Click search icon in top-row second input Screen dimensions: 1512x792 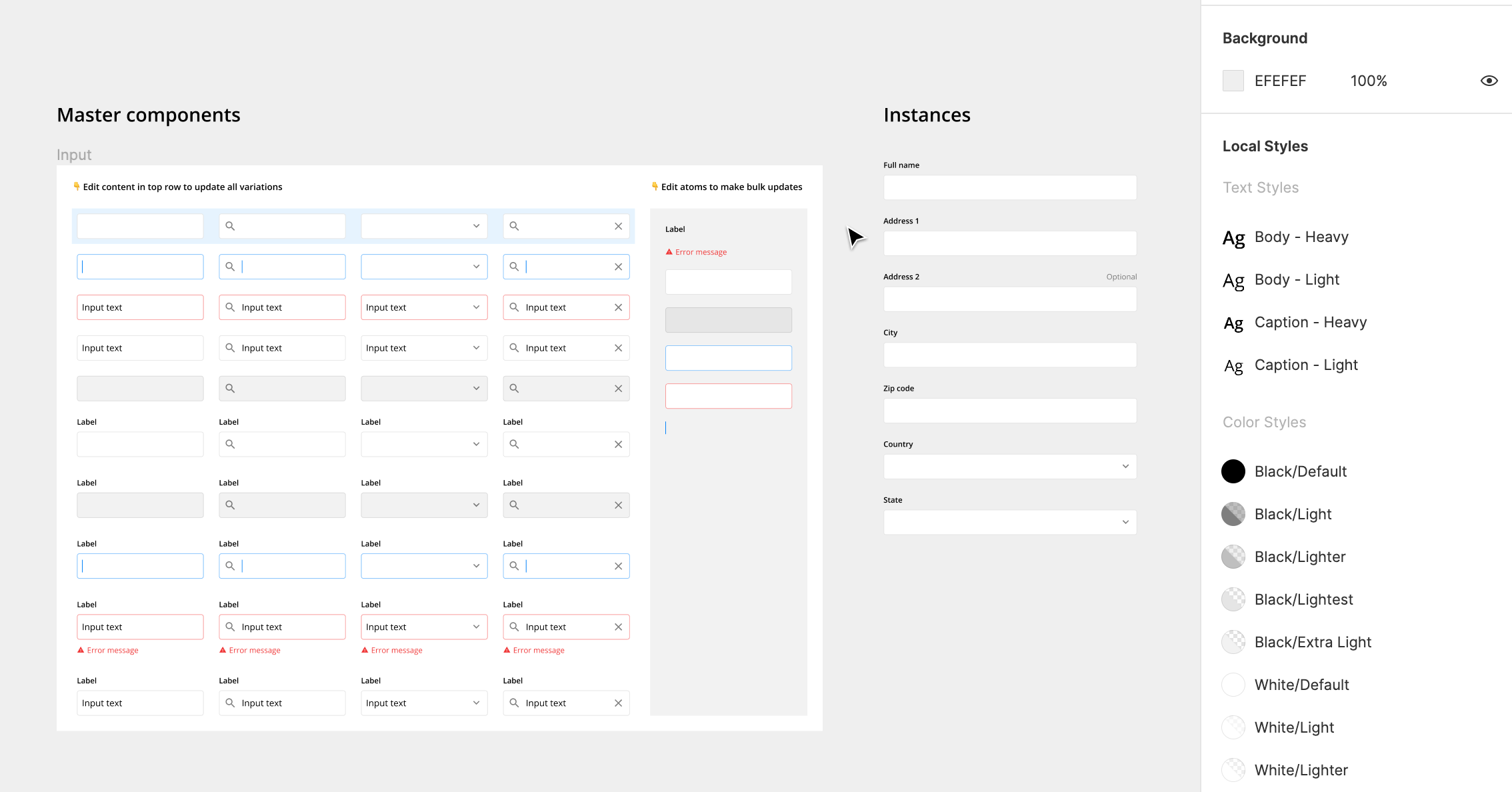point(230,226)
